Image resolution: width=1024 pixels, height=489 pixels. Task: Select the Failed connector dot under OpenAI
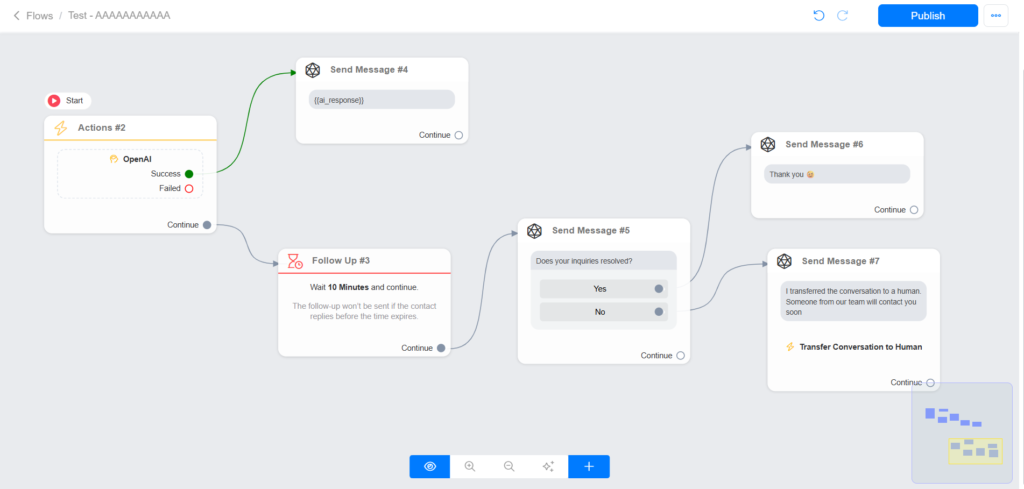coord(188,188)
